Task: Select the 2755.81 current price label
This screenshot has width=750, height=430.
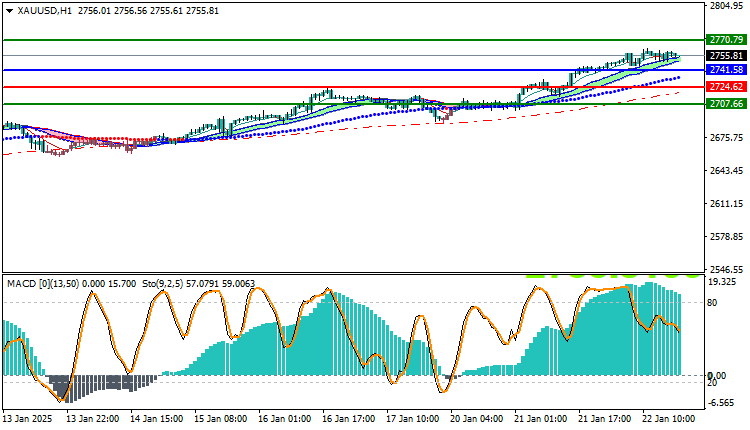Action: (x=726, y=55)
